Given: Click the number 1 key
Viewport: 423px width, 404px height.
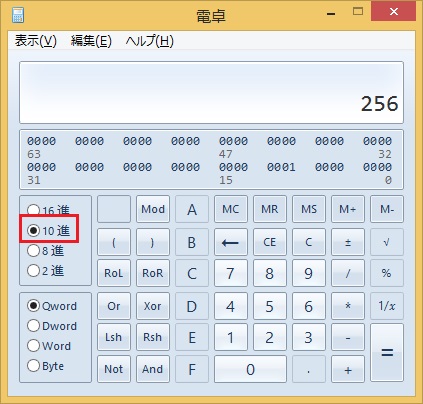Looking at the screenshot, I should [x=231, y=337].
